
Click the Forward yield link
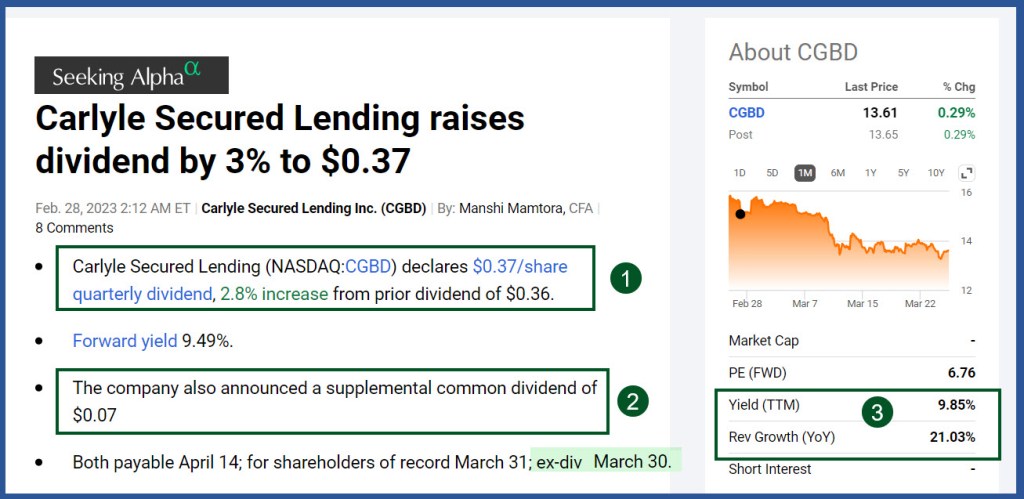125,341
